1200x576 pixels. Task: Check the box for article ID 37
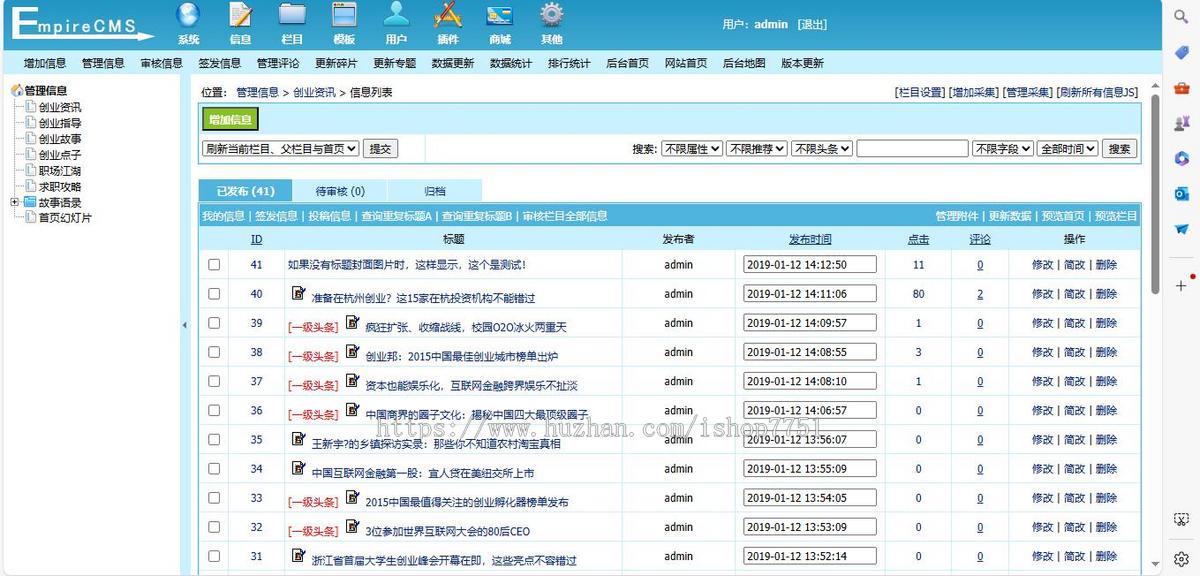tap(214, 381)
